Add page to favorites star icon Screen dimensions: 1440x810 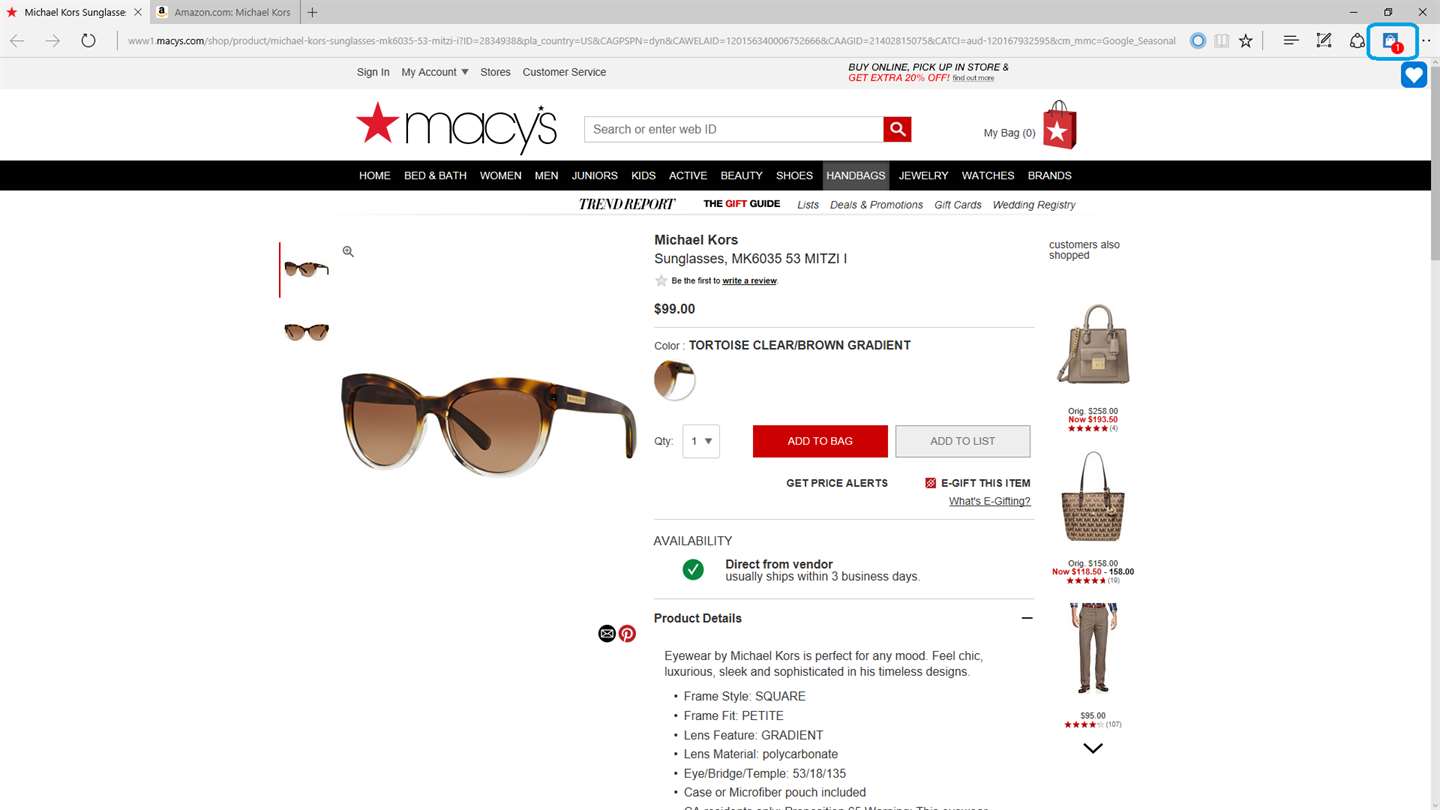(x=1245, y=41)
